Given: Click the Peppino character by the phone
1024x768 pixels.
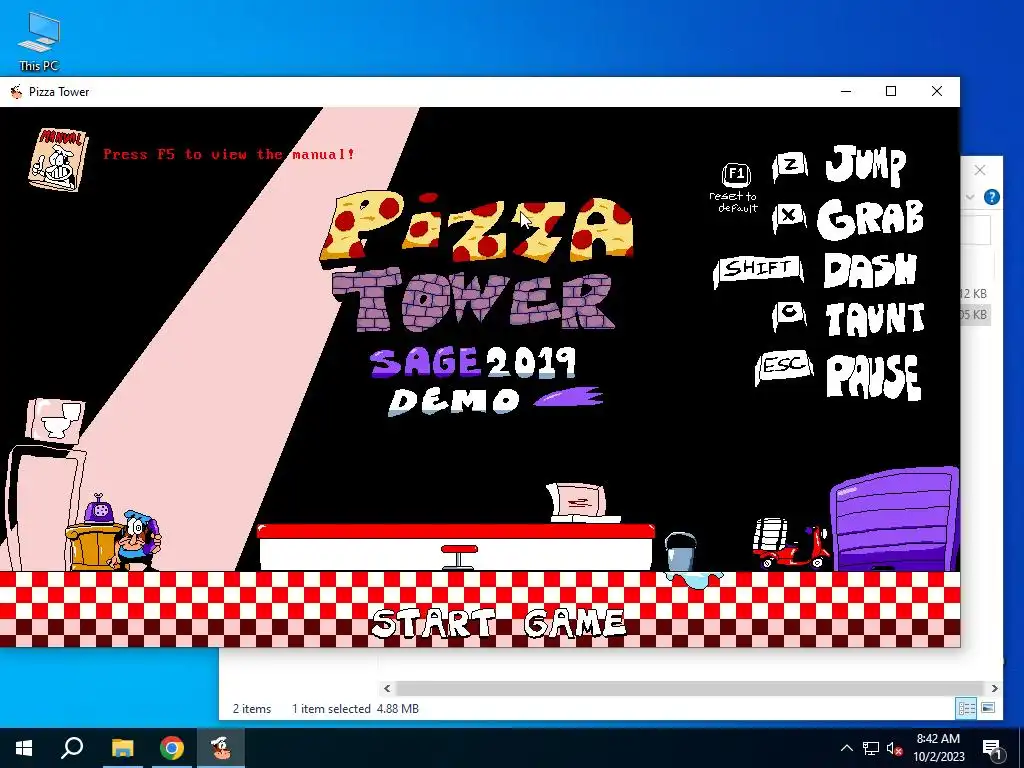Looking at the screenshot, I should (136, 541).
